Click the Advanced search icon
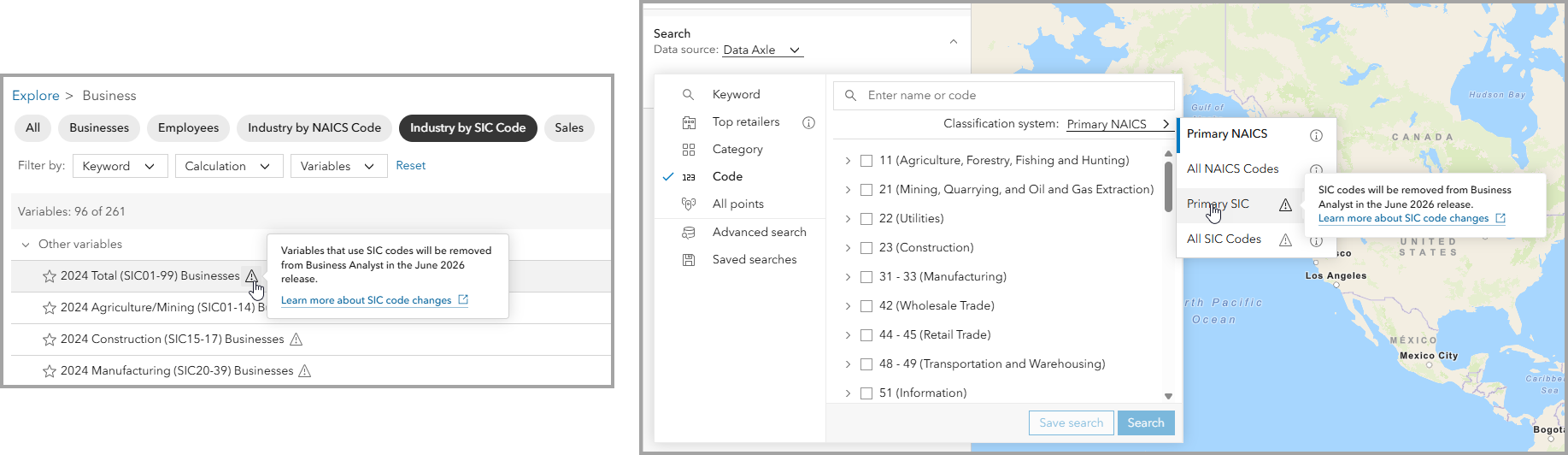This screenshot has width=1568, height=455. 689,233
